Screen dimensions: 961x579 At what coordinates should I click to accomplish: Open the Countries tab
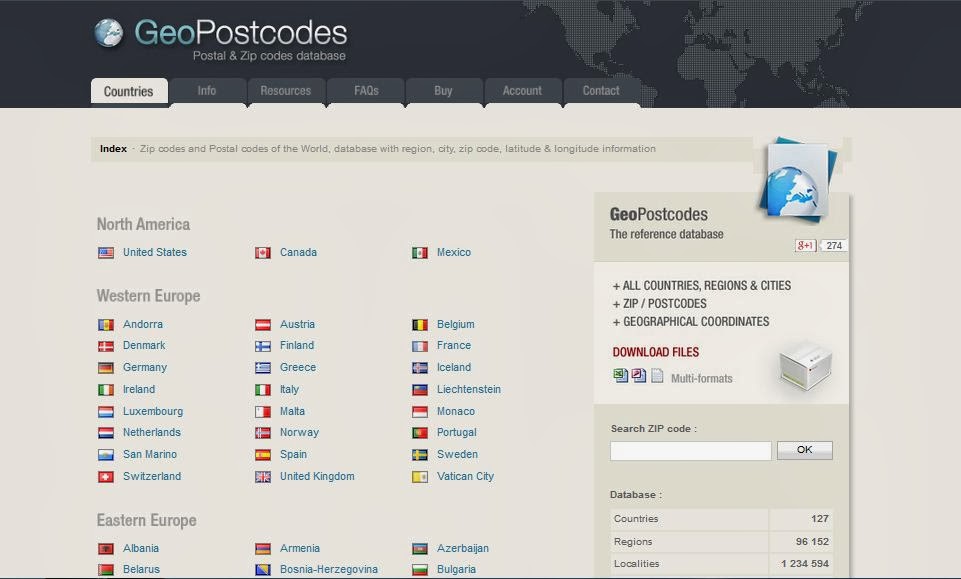tap(129, 91)
